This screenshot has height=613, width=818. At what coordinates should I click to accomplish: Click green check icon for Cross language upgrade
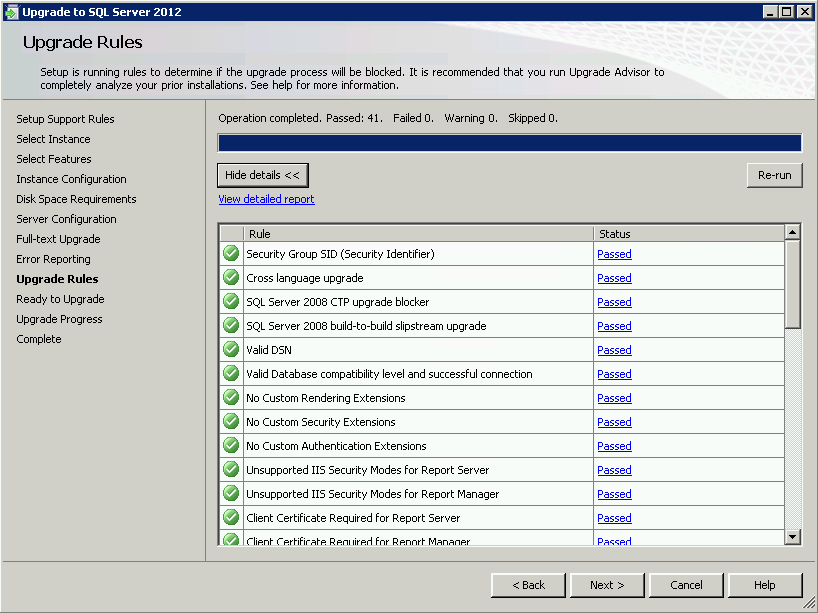[231, 278]
